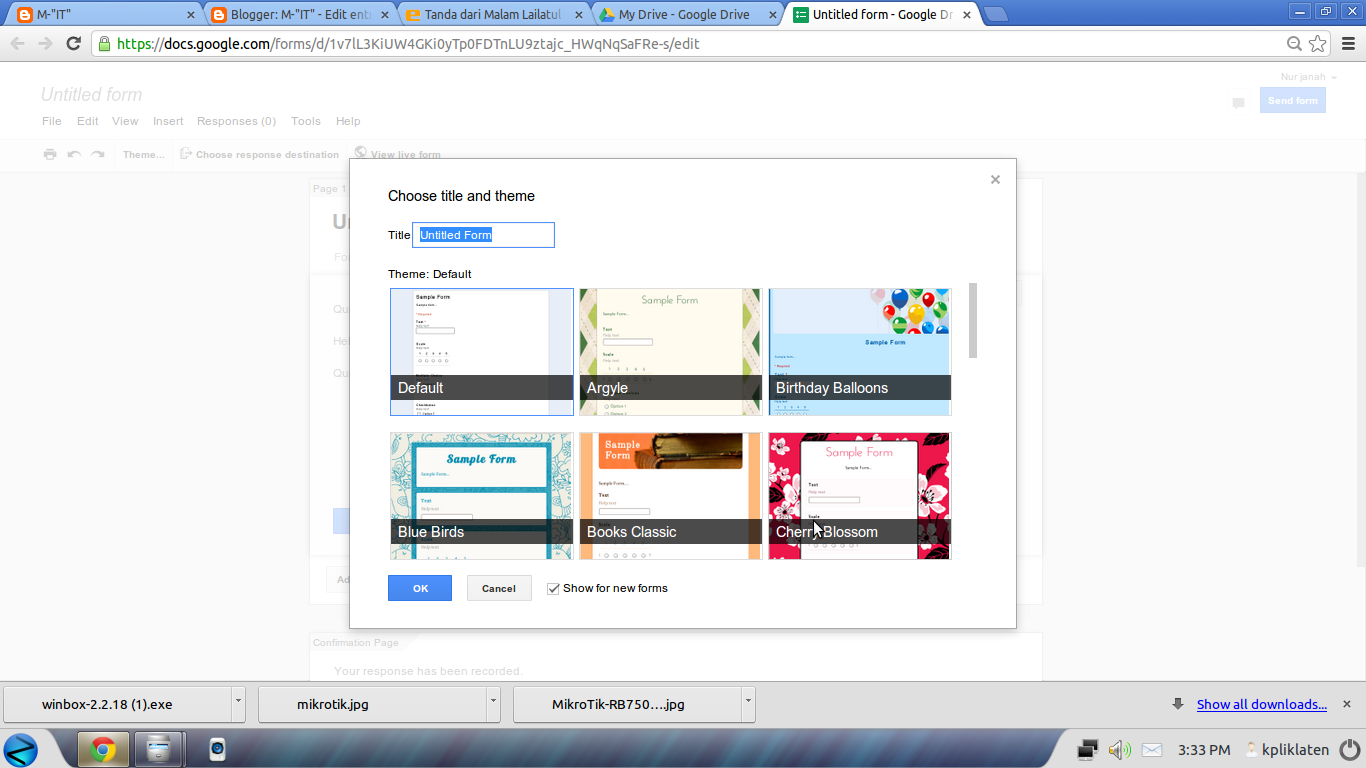Click the print icon in toolbar
Image resolution: width=1366 pixels, height=768 pixels.
point(50,154)
